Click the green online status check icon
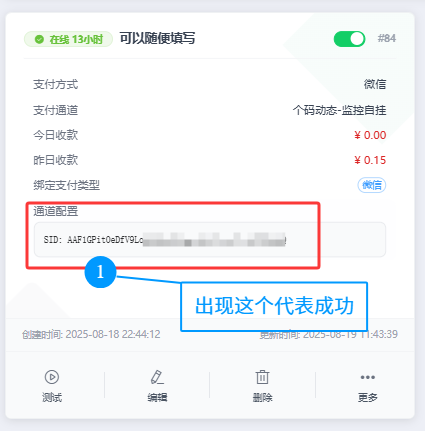This screenshot has height=431, width=425. click(39, 39)
